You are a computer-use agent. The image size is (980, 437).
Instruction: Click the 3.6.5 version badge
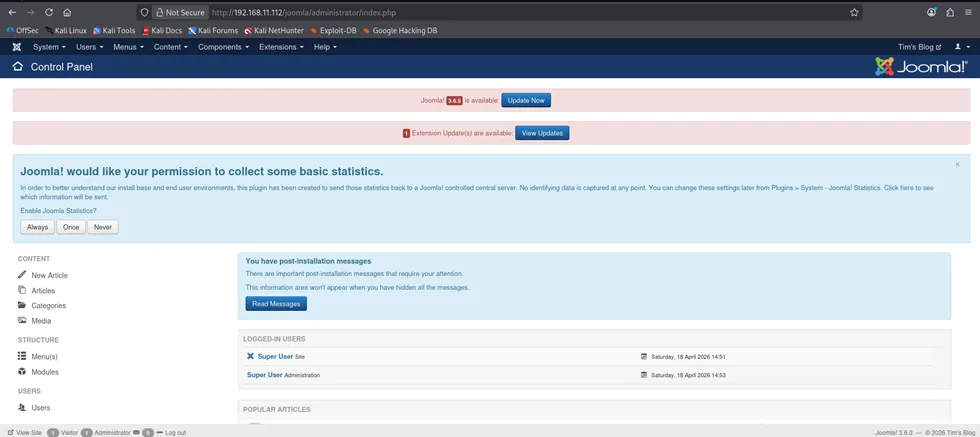(x=454, y=101)
